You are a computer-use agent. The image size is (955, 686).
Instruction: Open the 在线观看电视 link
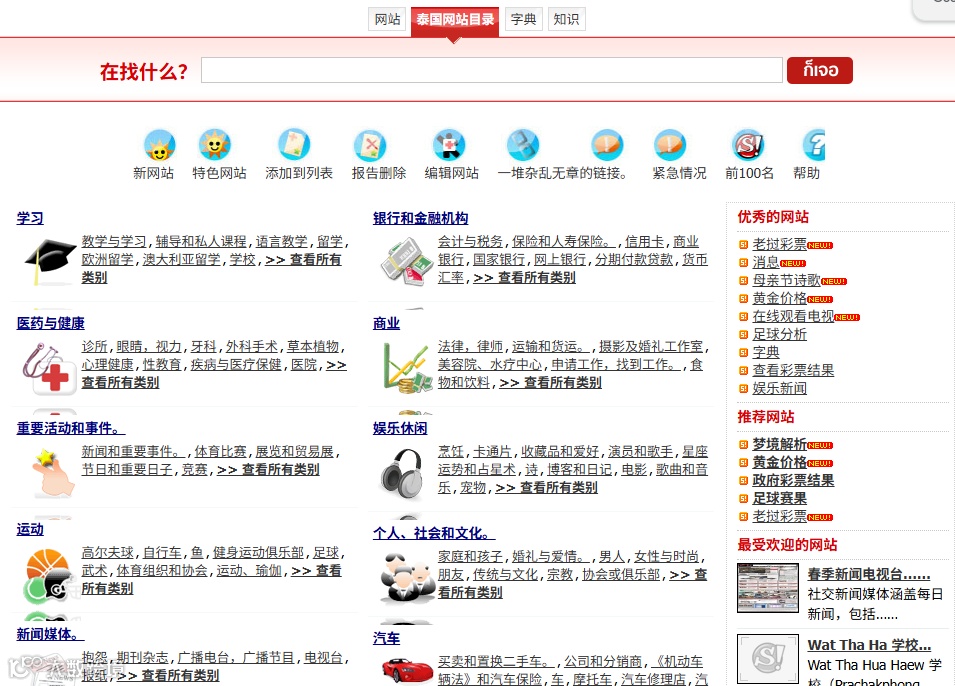pyautogui.click(x=793, y=316)
